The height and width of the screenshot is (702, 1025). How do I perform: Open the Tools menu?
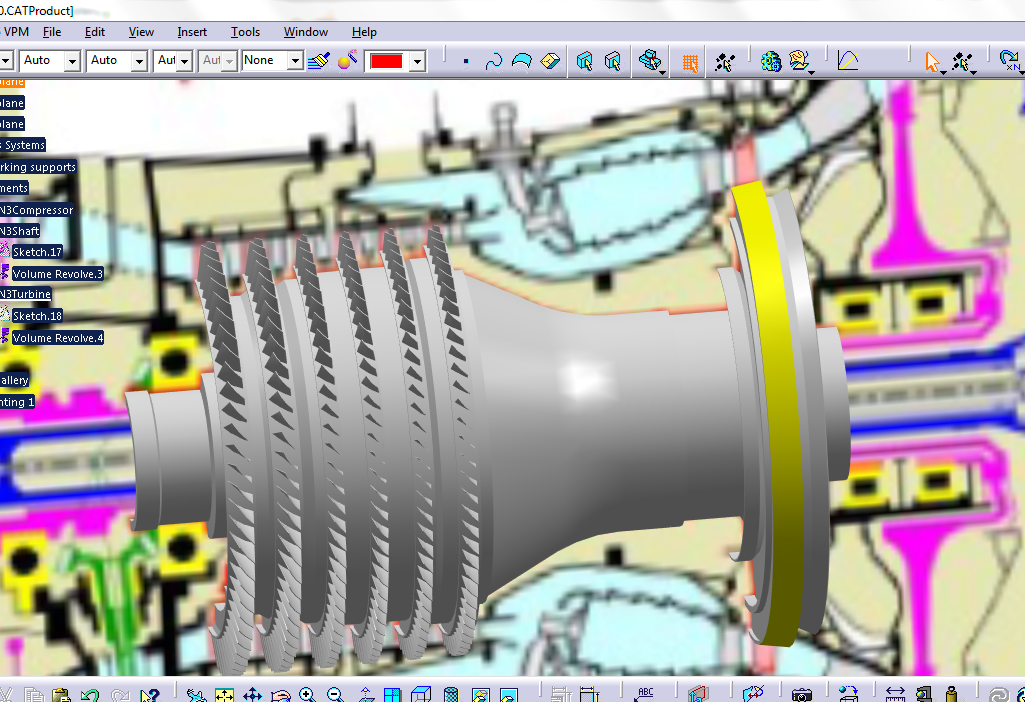[245, 32]
